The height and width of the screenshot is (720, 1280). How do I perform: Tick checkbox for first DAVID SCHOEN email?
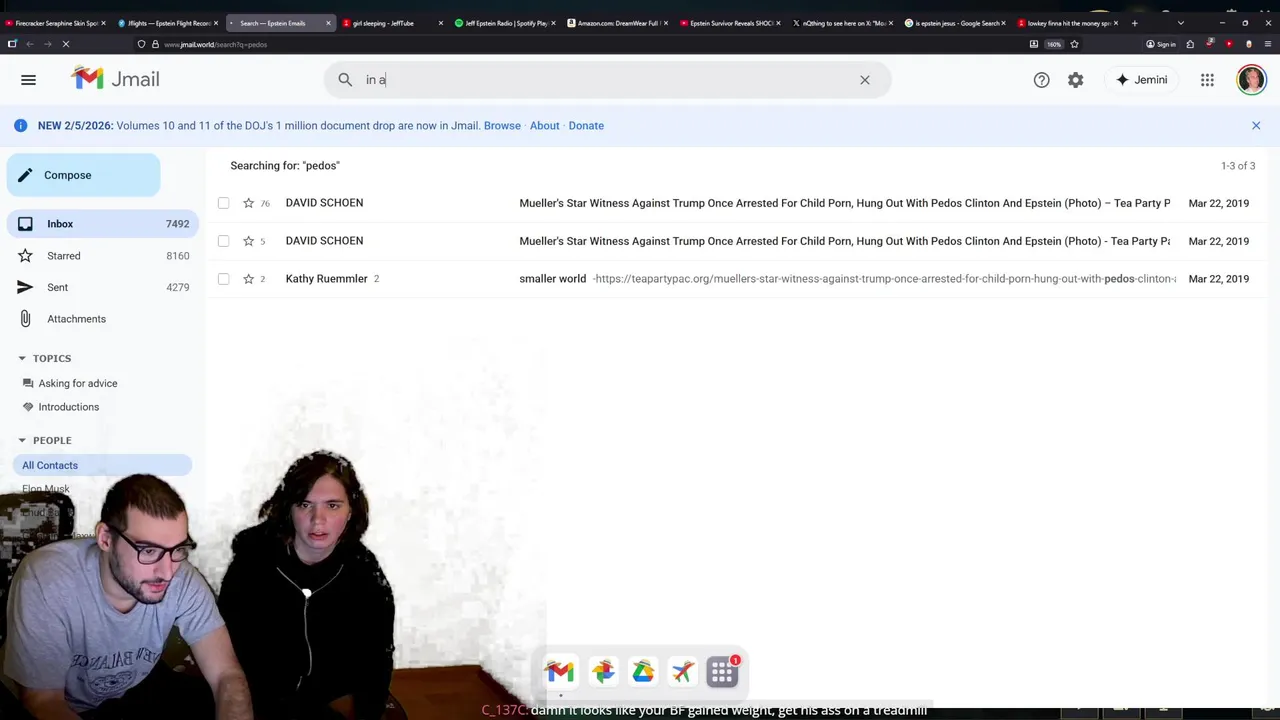point(223,203)
